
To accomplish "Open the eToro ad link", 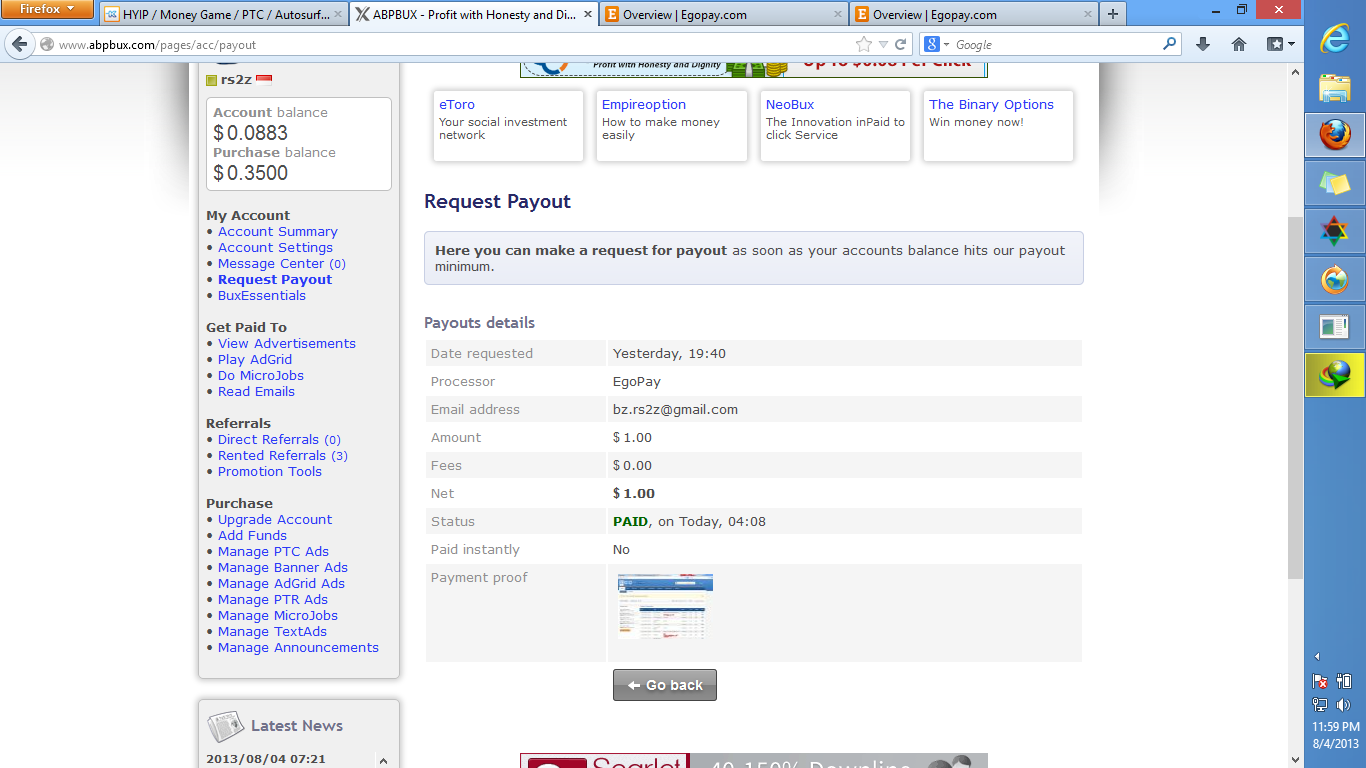I will click(x=457, y=104).
